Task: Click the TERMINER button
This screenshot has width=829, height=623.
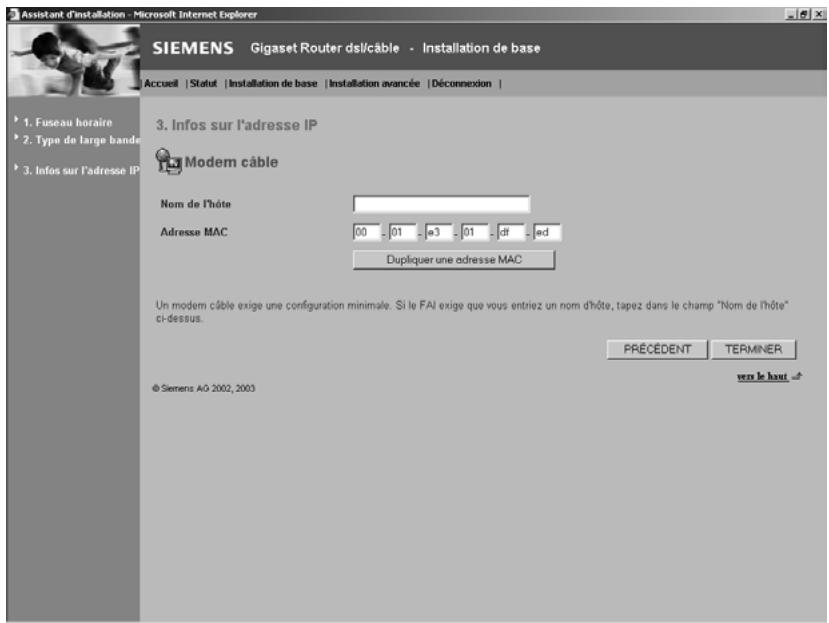Action: click(x=753, y=350)
